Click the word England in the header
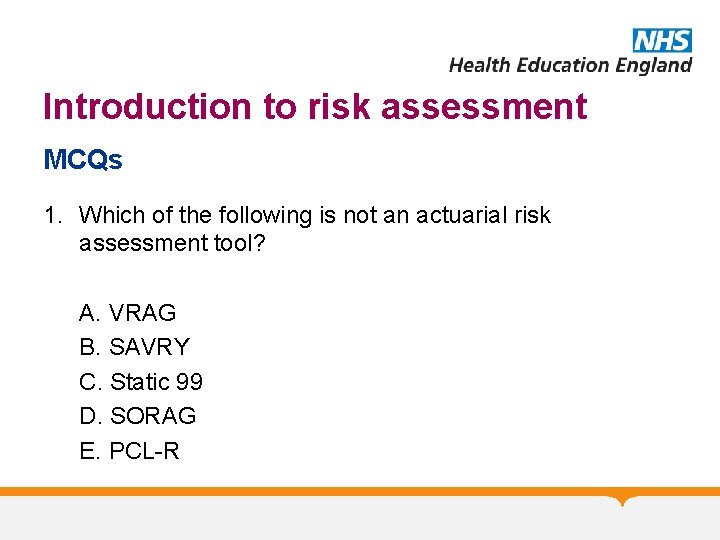 point(653,65)
